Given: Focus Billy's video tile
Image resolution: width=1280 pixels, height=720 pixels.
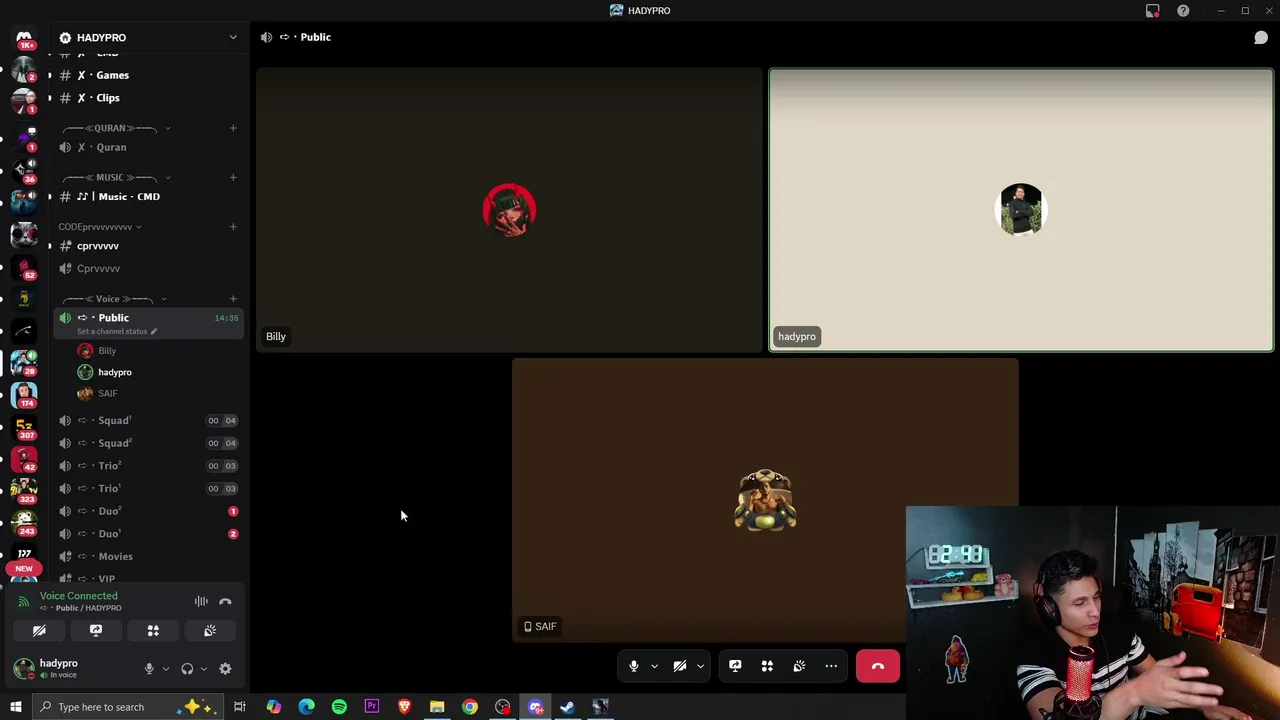Looking at the screenshot, I should click(x=509, y=210).
